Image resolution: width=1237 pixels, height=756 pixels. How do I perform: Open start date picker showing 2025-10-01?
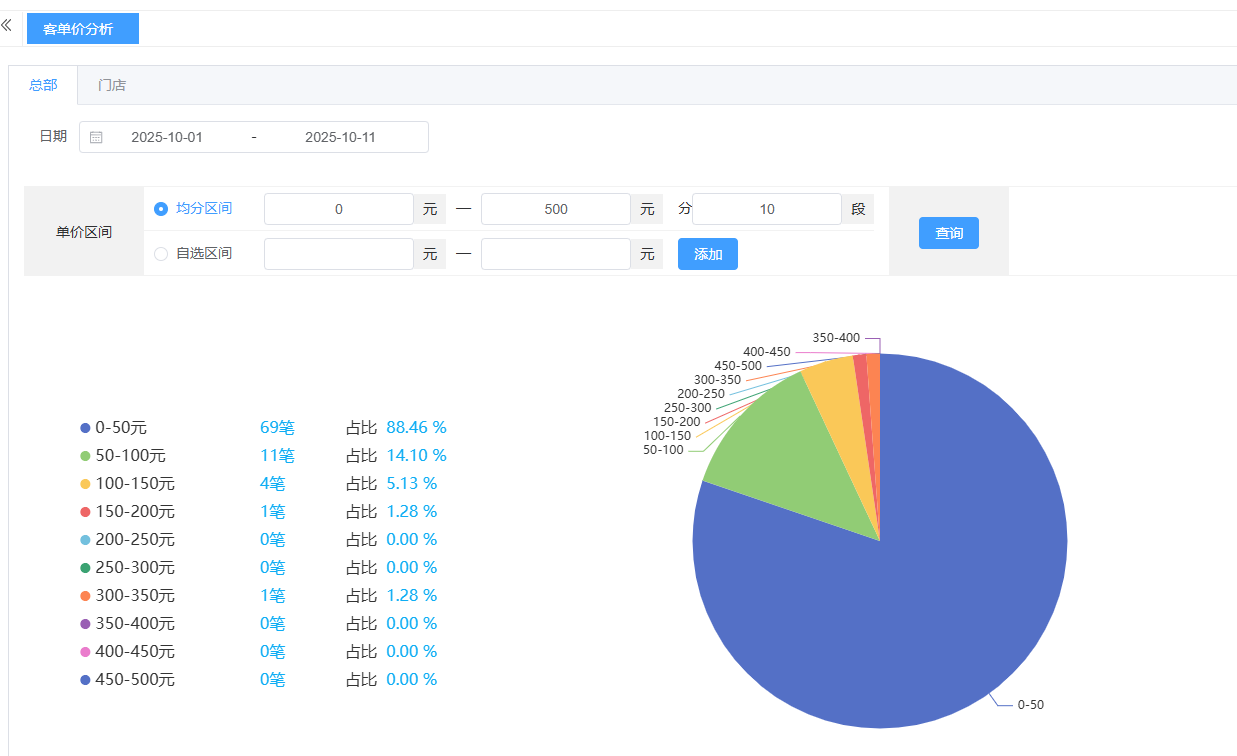coord(167,137)
